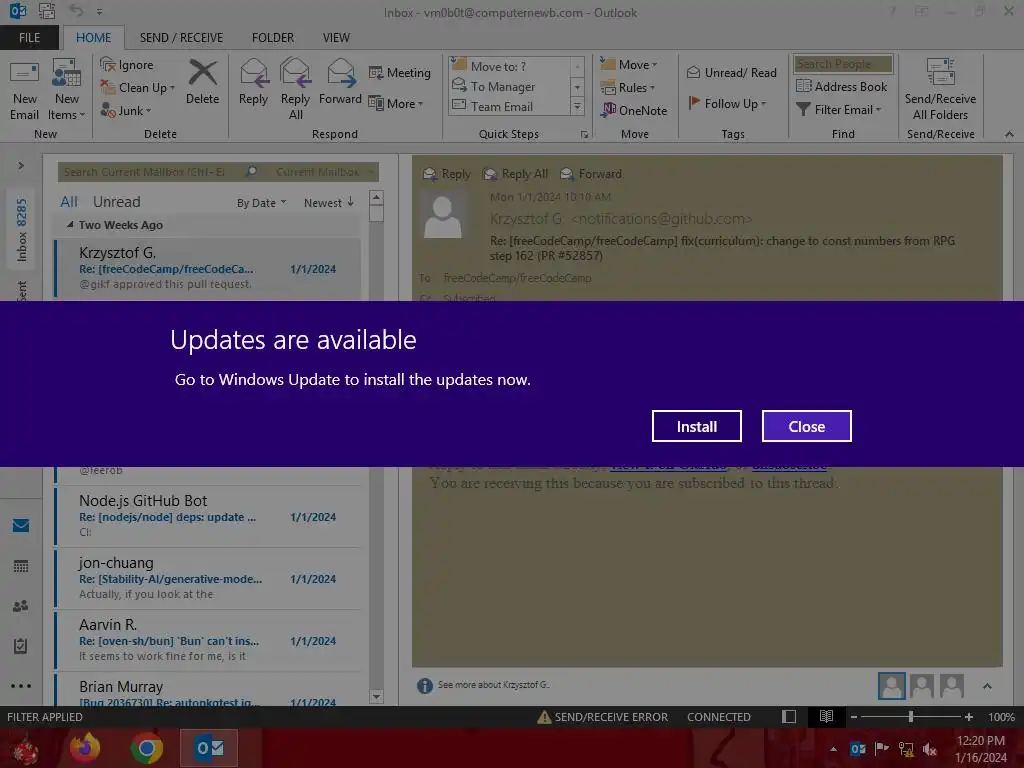Viewport: 1024px width, 768px height.
Task: Open the People navigation icon
Action: (21, 606)
